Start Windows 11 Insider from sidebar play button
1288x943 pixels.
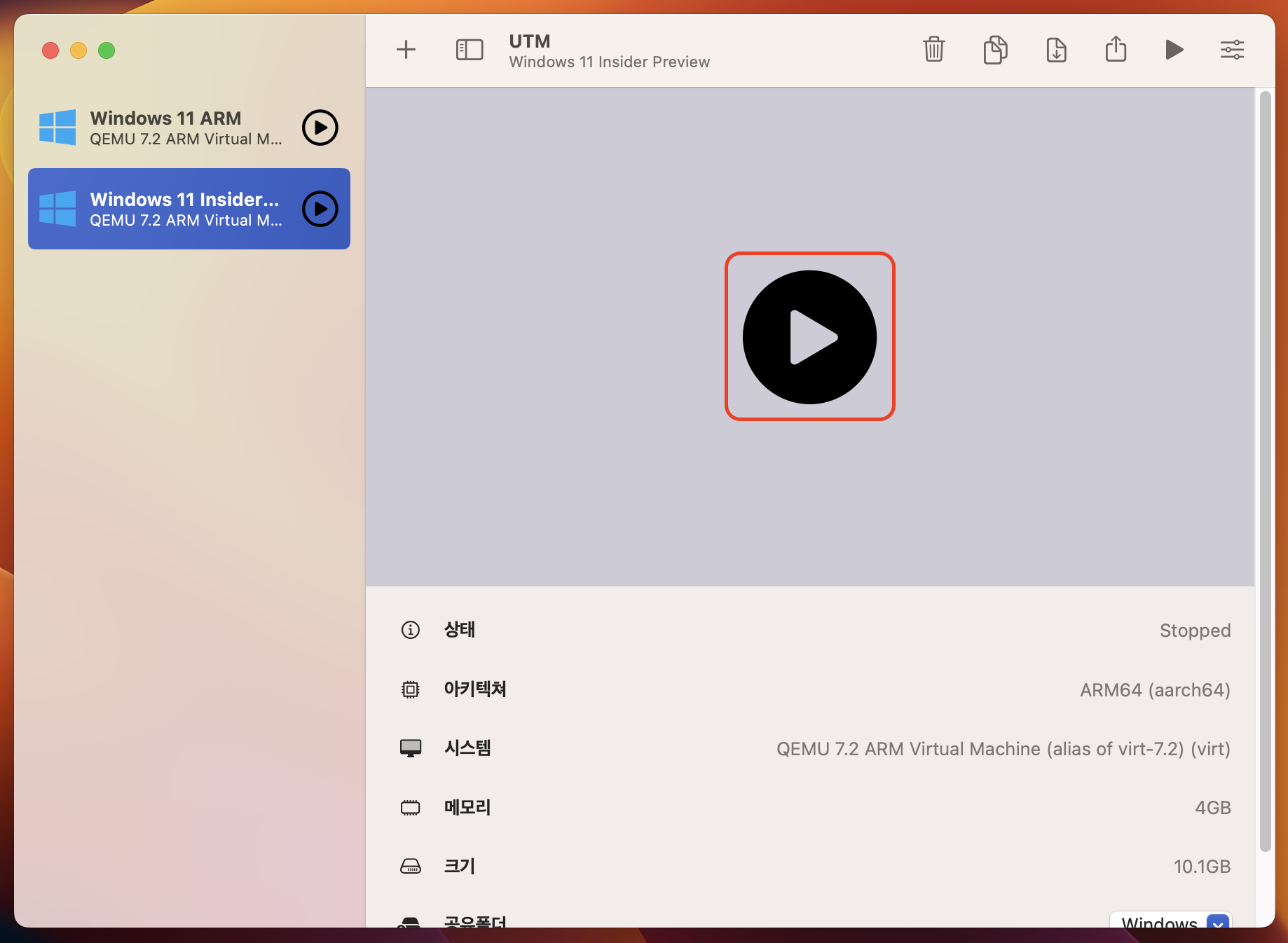(320, 209)
